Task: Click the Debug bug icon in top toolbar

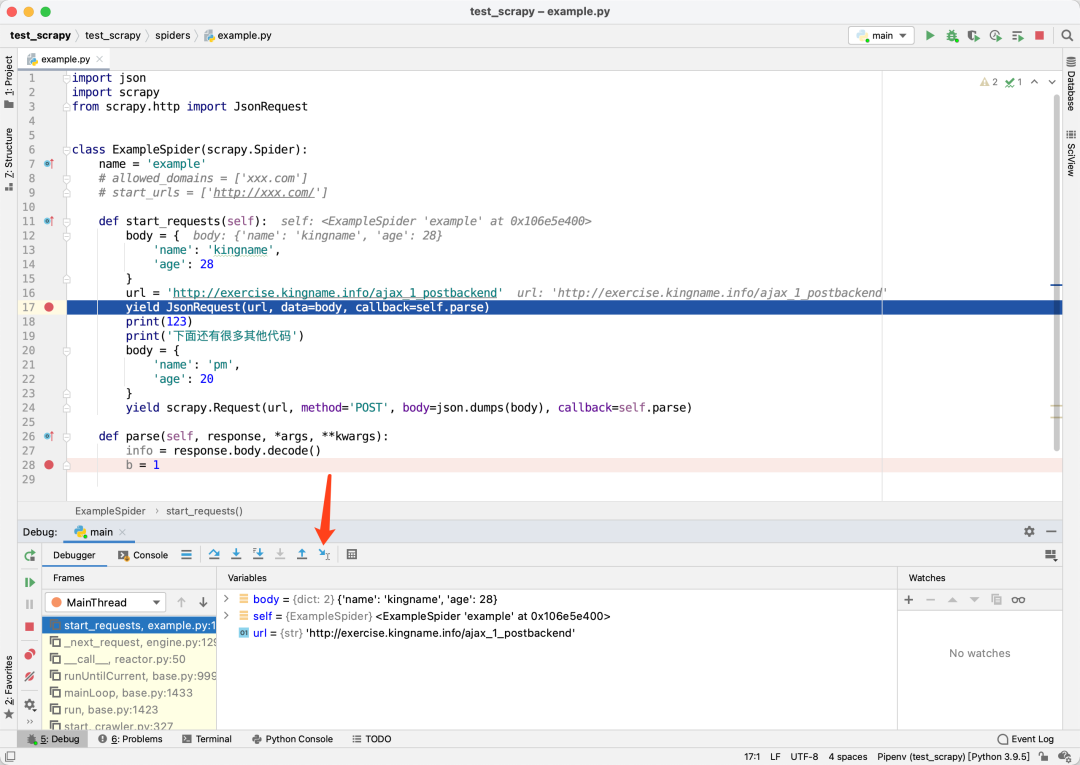Action: point(952,35)
